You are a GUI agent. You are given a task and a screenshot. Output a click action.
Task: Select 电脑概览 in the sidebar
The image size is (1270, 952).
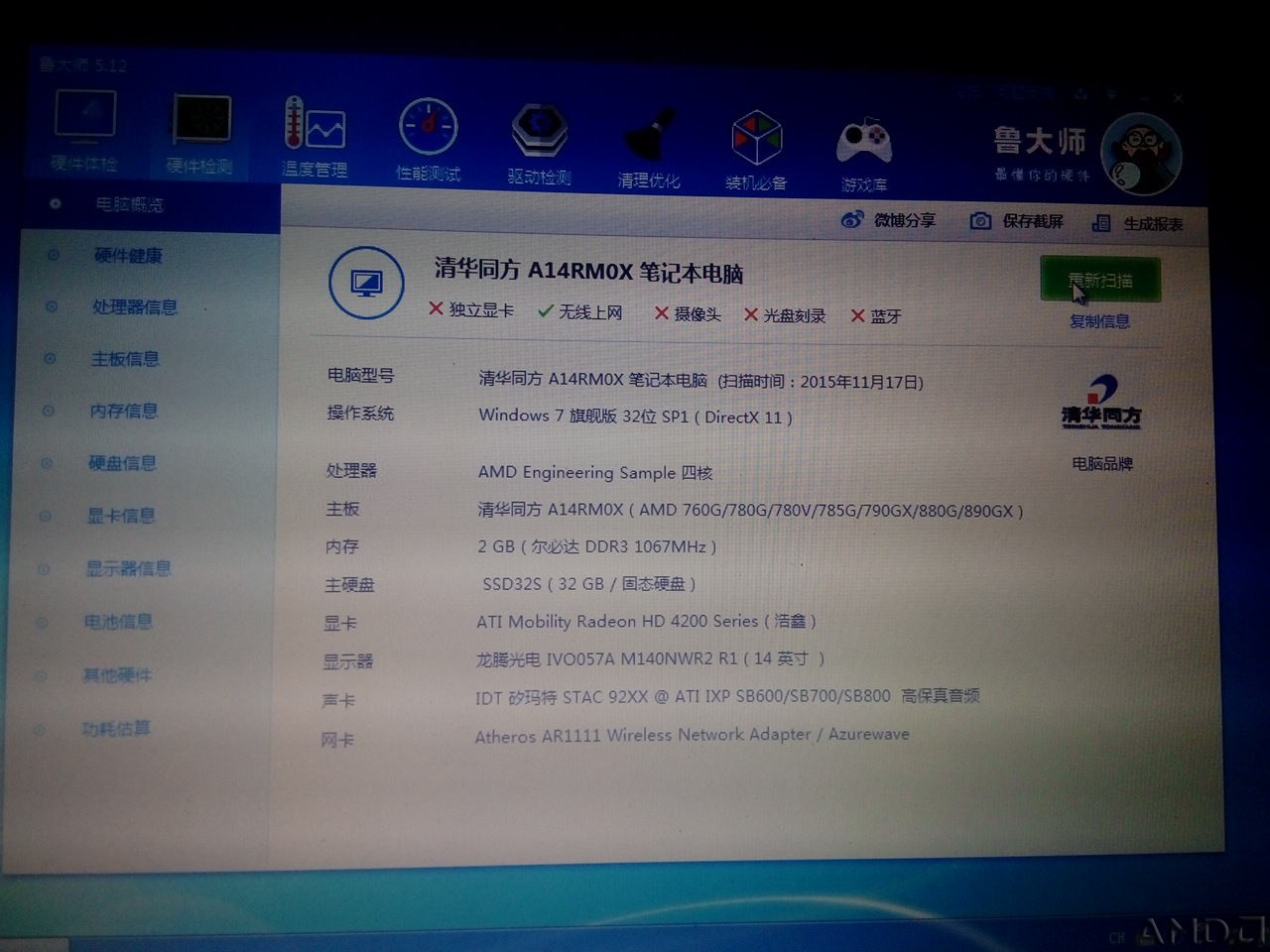tap(130, 204)
